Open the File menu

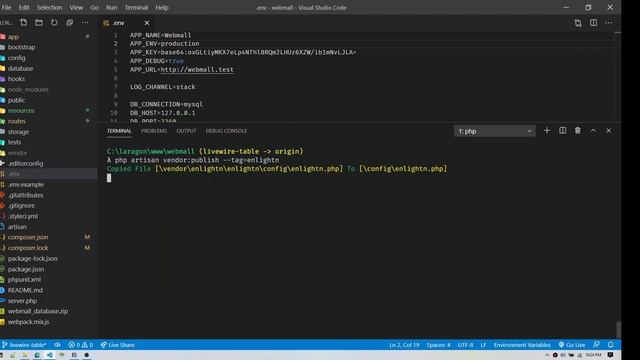coord(7,7)
